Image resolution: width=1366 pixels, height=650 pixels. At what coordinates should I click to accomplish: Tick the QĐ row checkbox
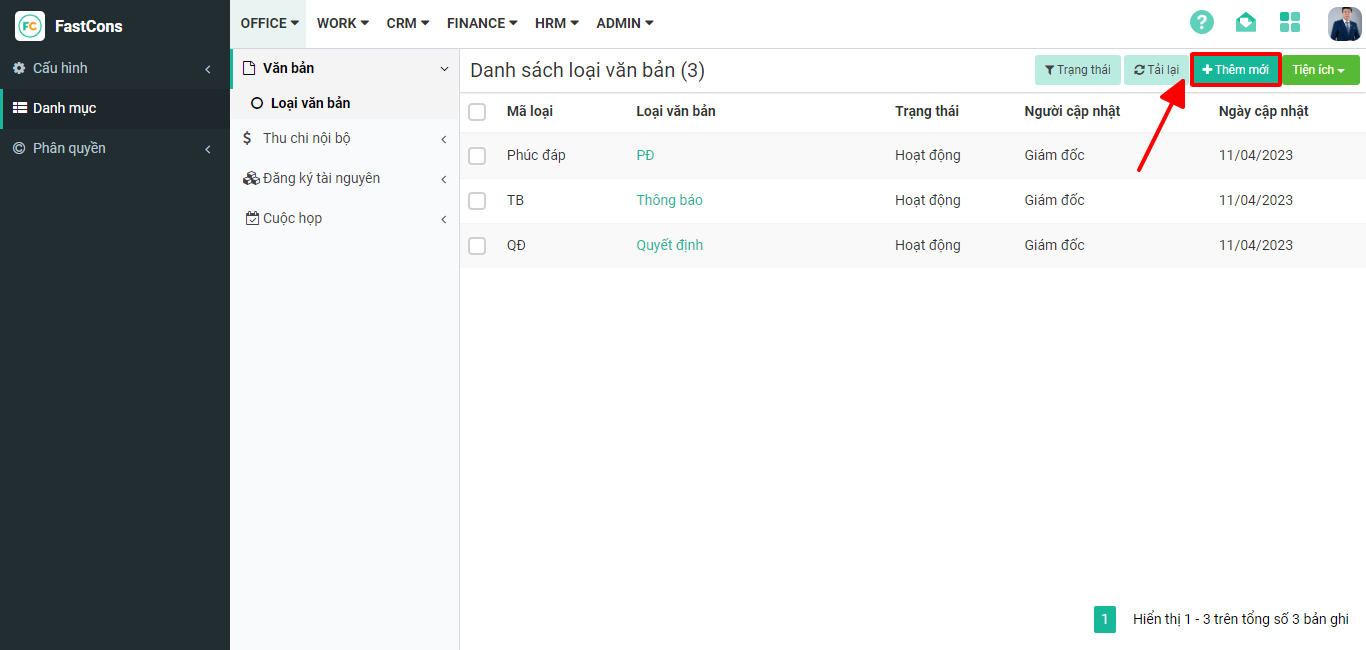(477, 246)
